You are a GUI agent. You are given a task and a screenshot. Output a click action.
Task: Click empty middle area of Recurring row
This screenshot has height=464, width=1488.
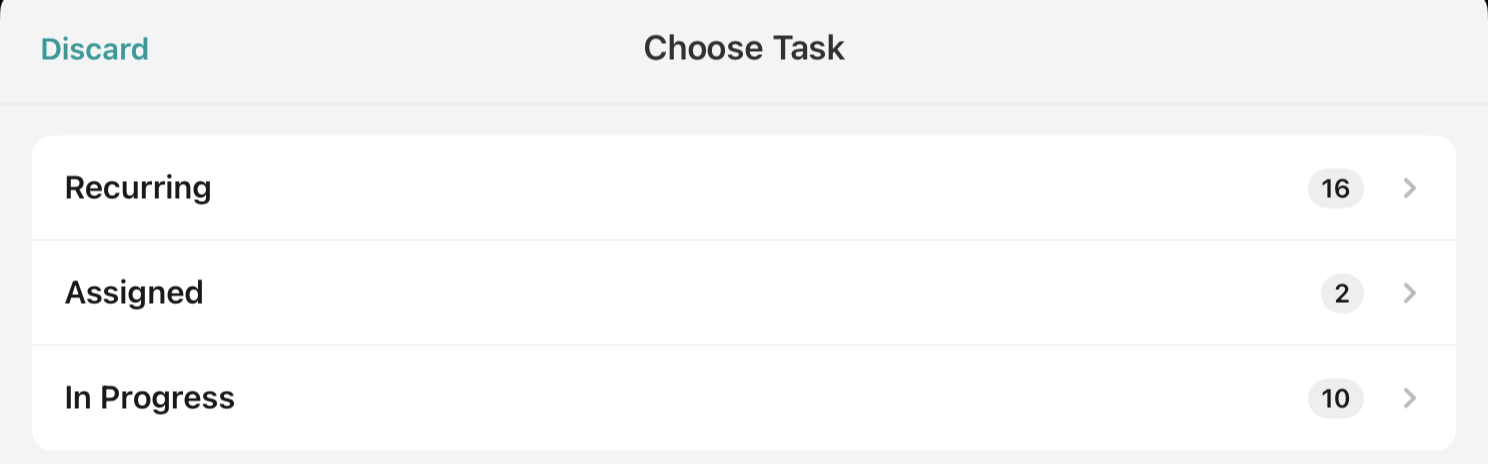coord(744,188)
